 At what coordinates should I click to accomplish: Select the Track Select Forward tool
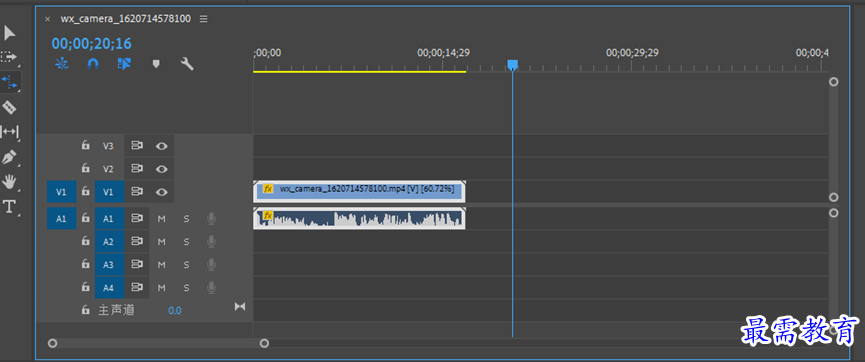click(9, 57)
